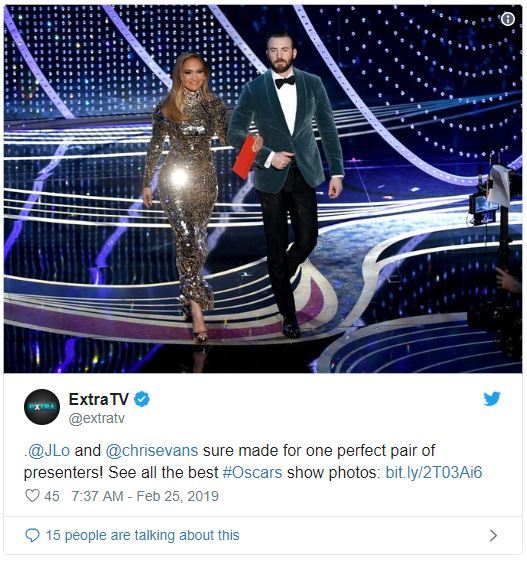Open the @chrisevans mention link
The image size is (527, 561).
tap(152, 450)
